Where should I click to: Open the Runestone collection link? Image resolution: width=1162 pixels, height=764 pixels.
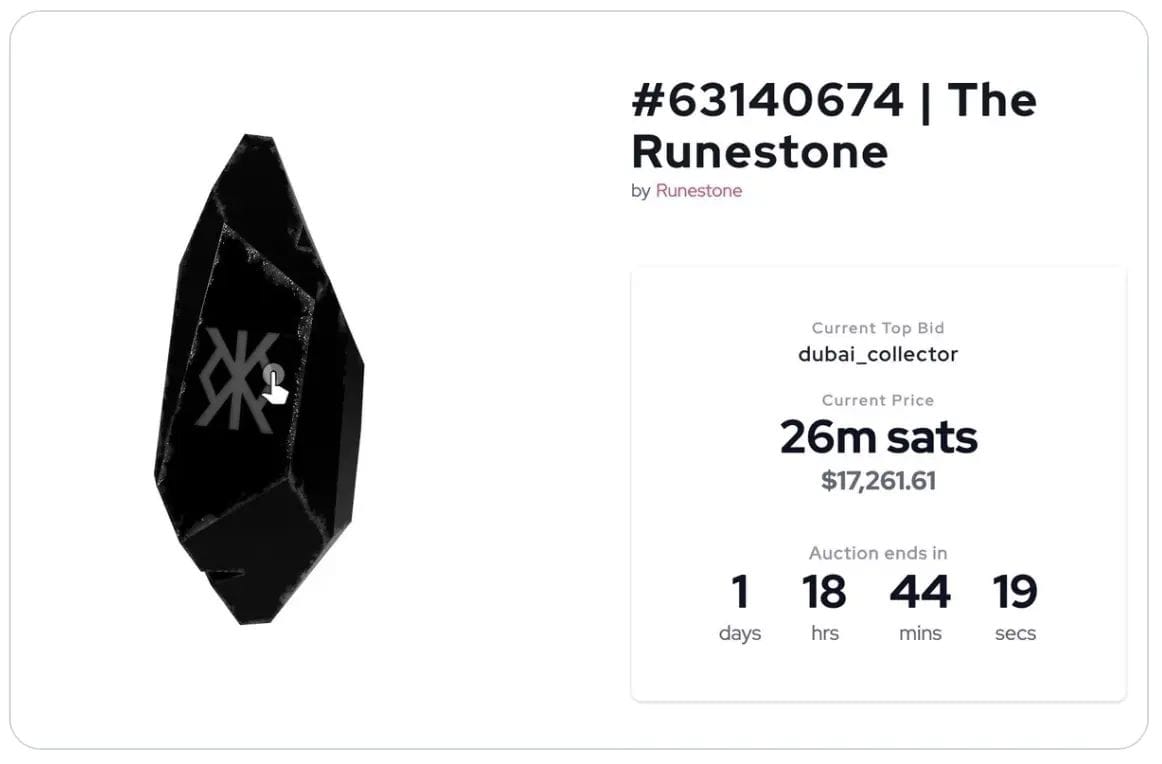[x=698, y=191]
